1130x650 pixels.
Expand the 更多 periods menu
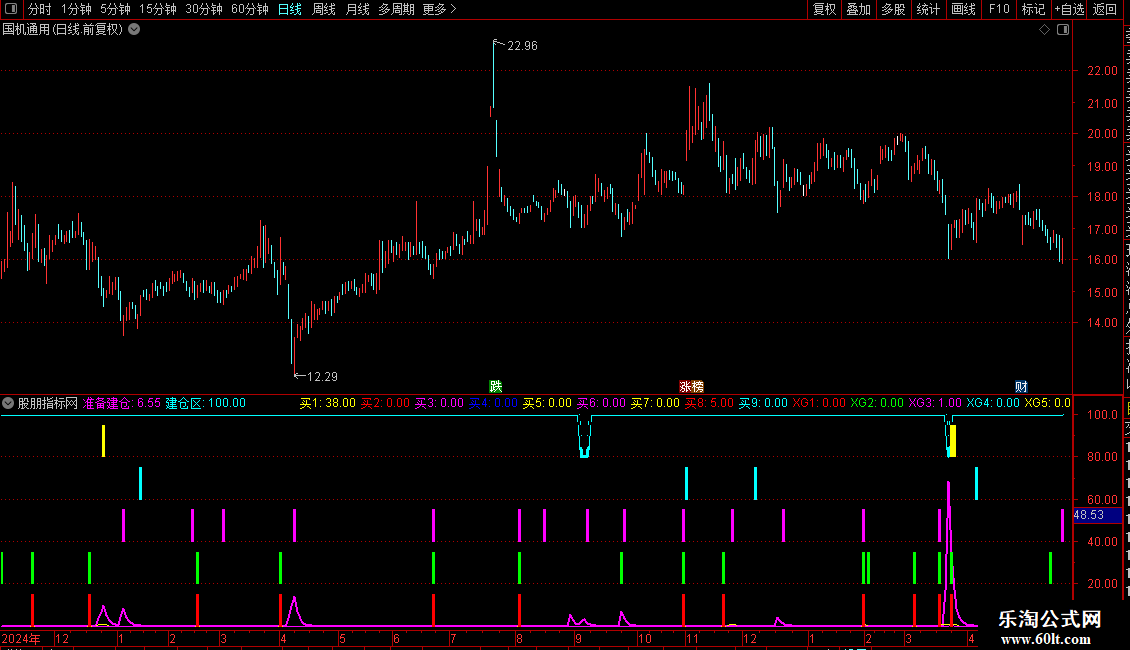[439, 9]
